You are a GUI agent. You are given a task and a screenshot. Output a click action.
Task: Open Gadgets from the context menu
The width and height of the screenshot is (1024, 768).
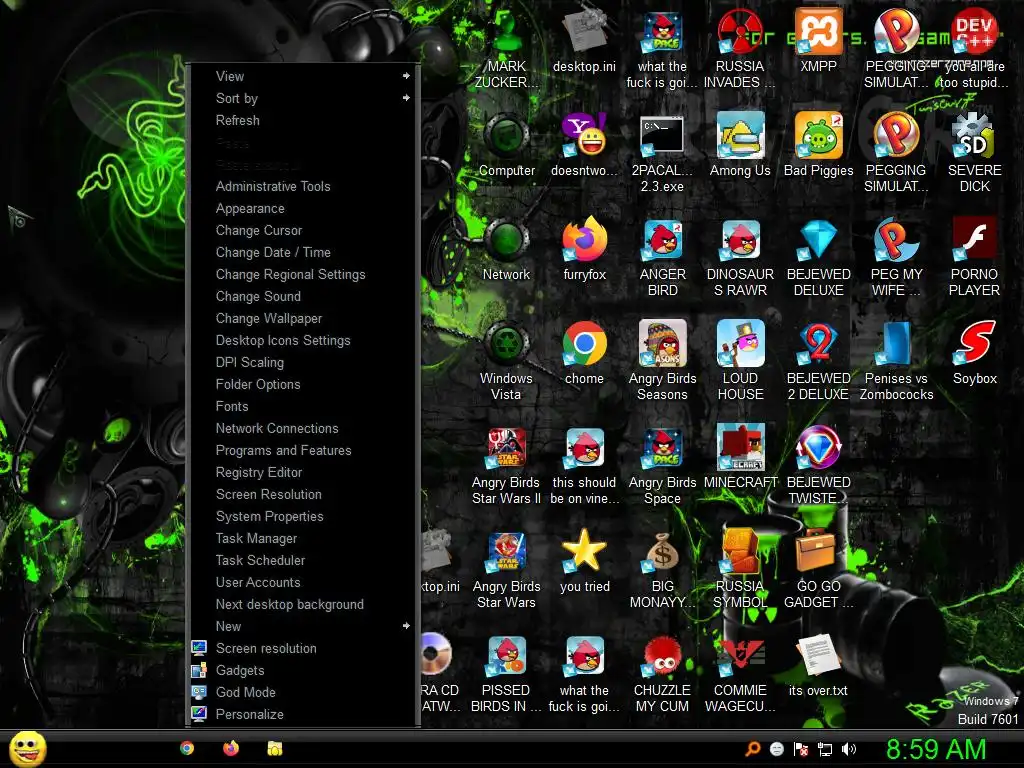pyautogui.click(x=303, y=670)
